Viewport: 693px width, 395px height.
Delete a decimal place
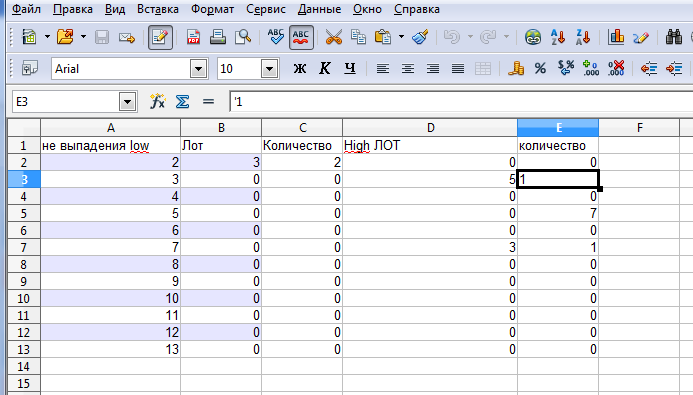616,68
